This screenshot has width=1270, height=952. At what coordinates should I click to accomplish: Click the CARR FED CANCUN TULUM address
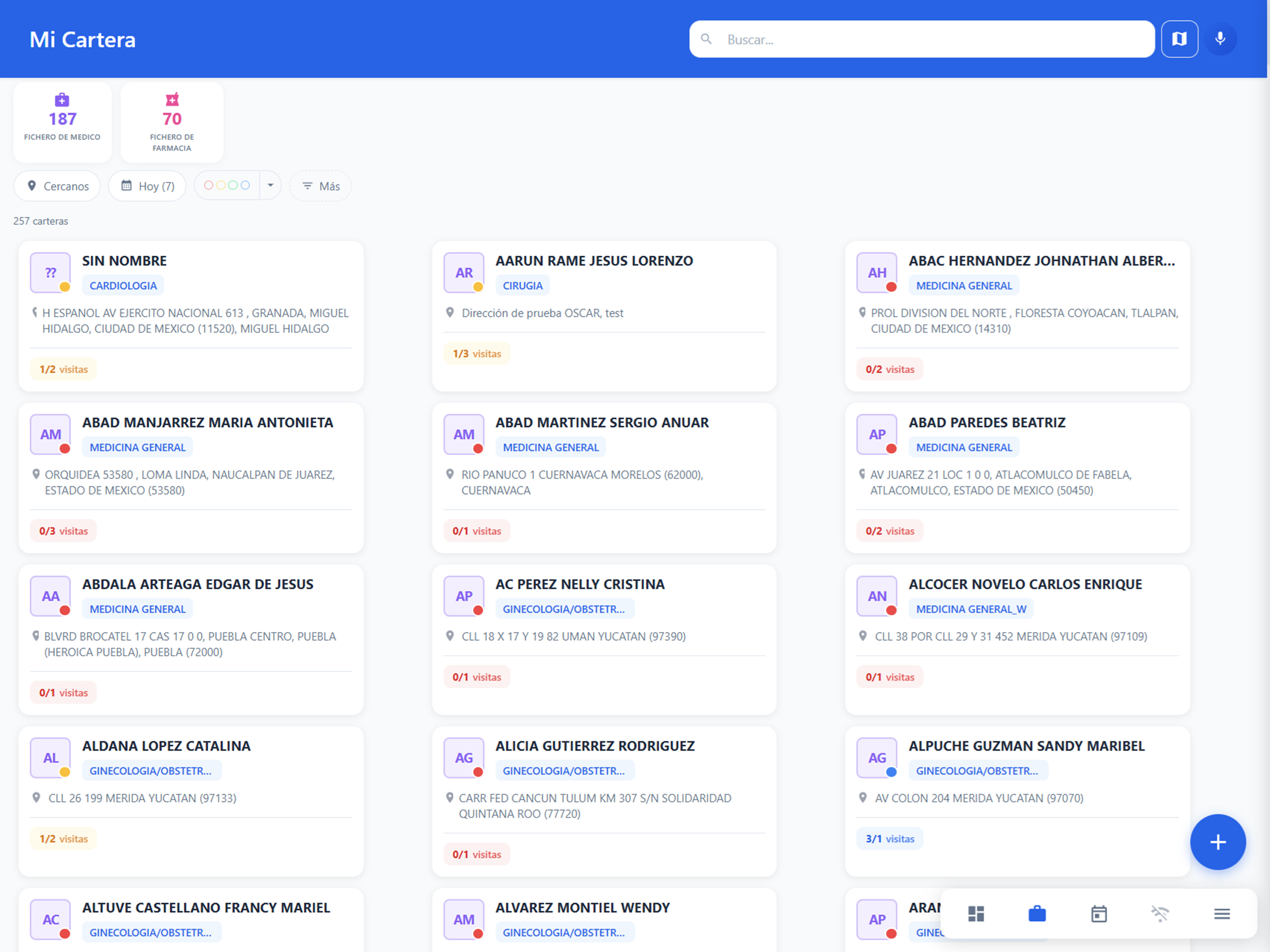[x=595, y=806]
